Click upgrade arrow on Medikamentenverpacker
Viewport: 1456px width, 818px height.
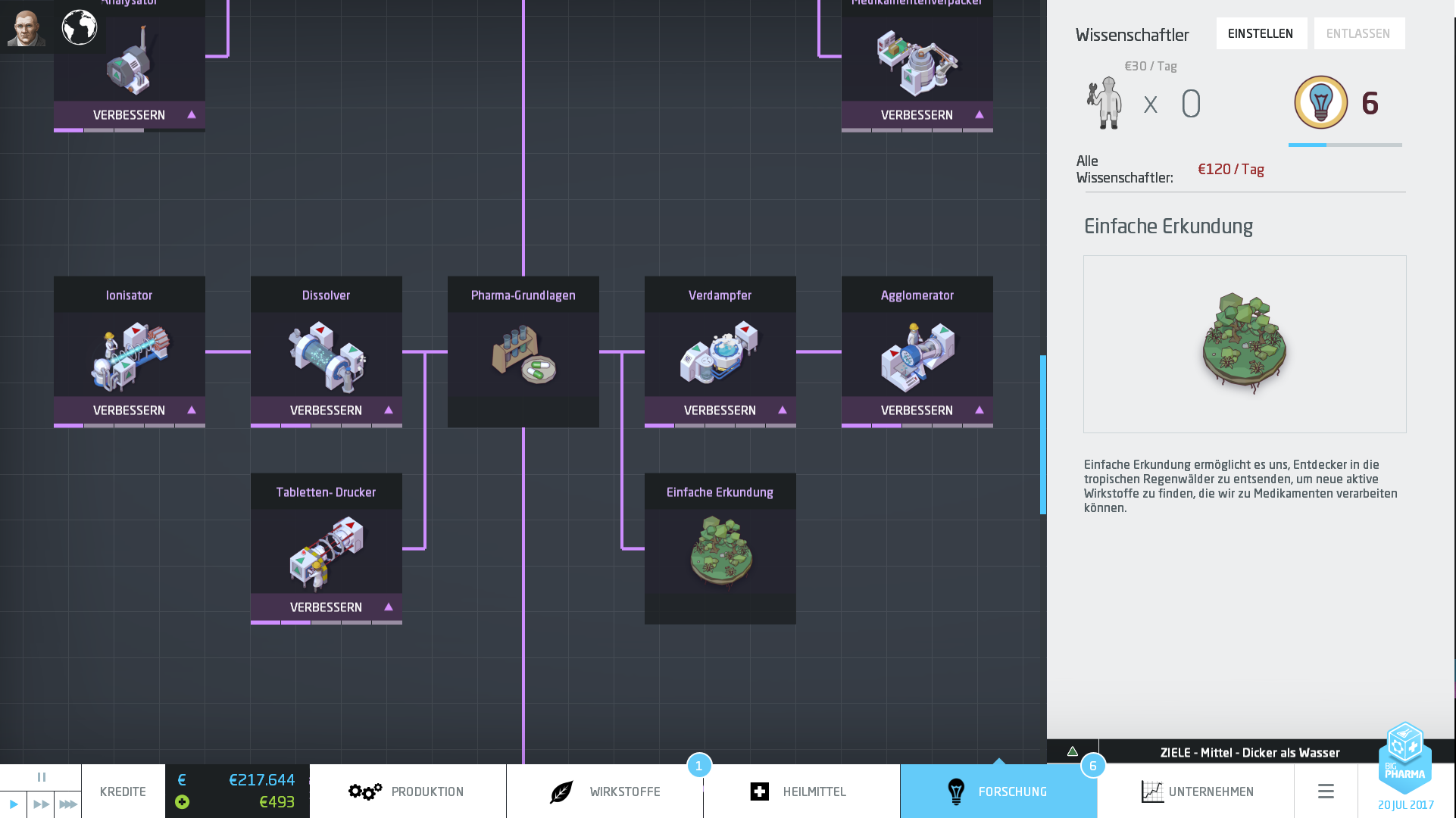click(980, 115)
